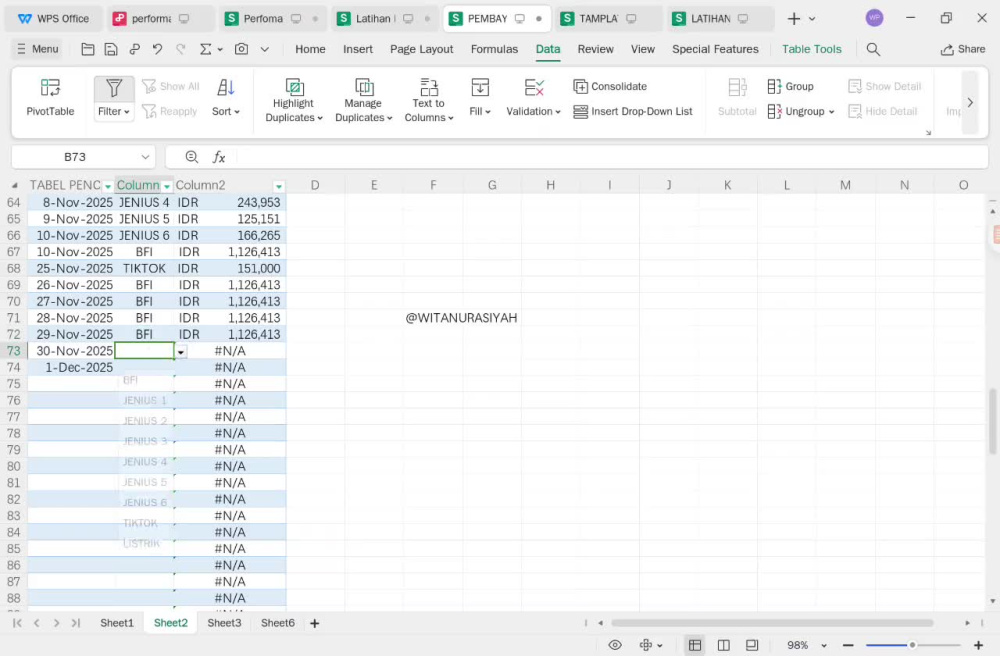Click Insert Drop-Down List
The height and width of the screenshot is (656, 1000).
click(632, 112)
